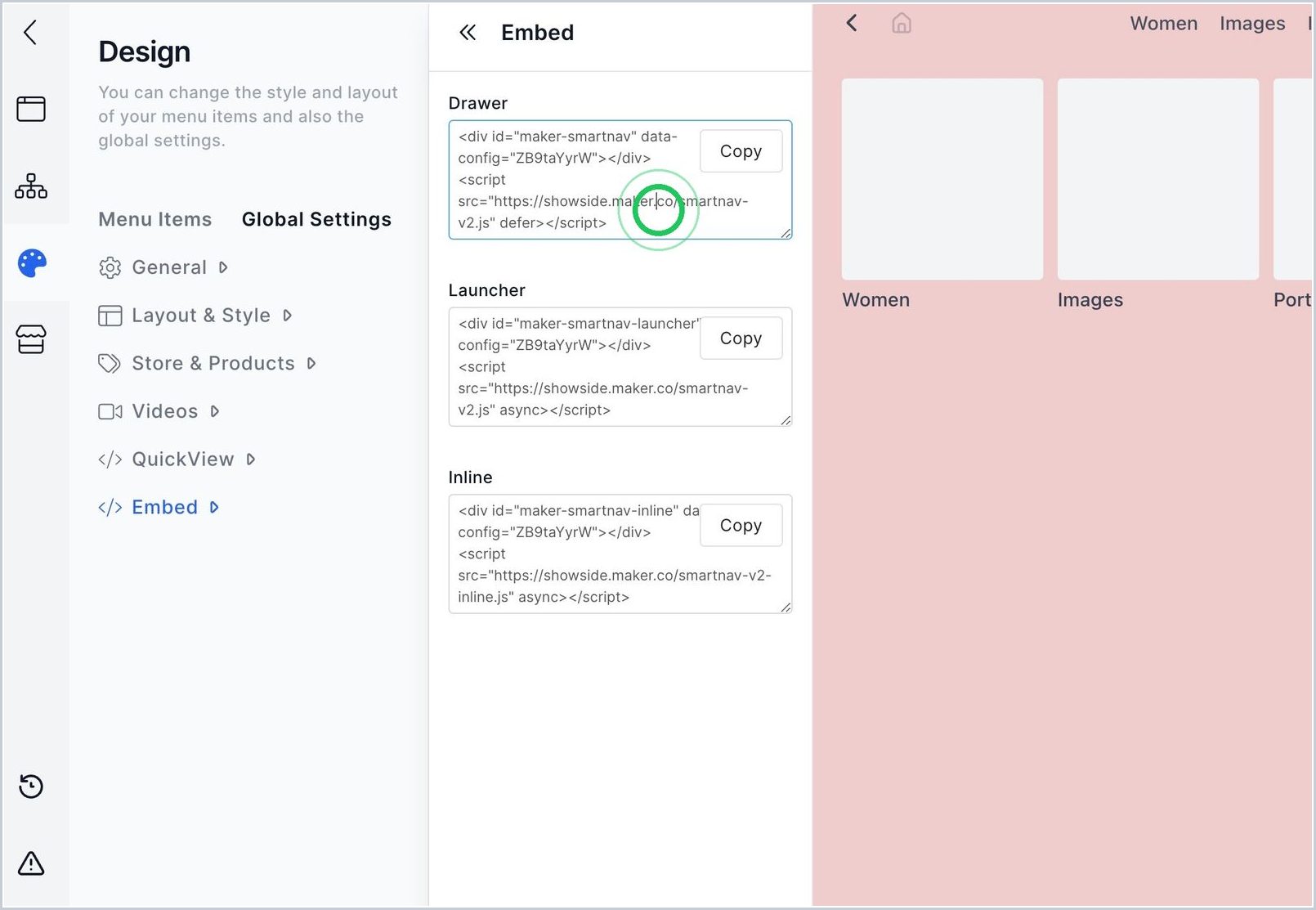
Task: Click the Drawer section label
Action: coord(478,103)
